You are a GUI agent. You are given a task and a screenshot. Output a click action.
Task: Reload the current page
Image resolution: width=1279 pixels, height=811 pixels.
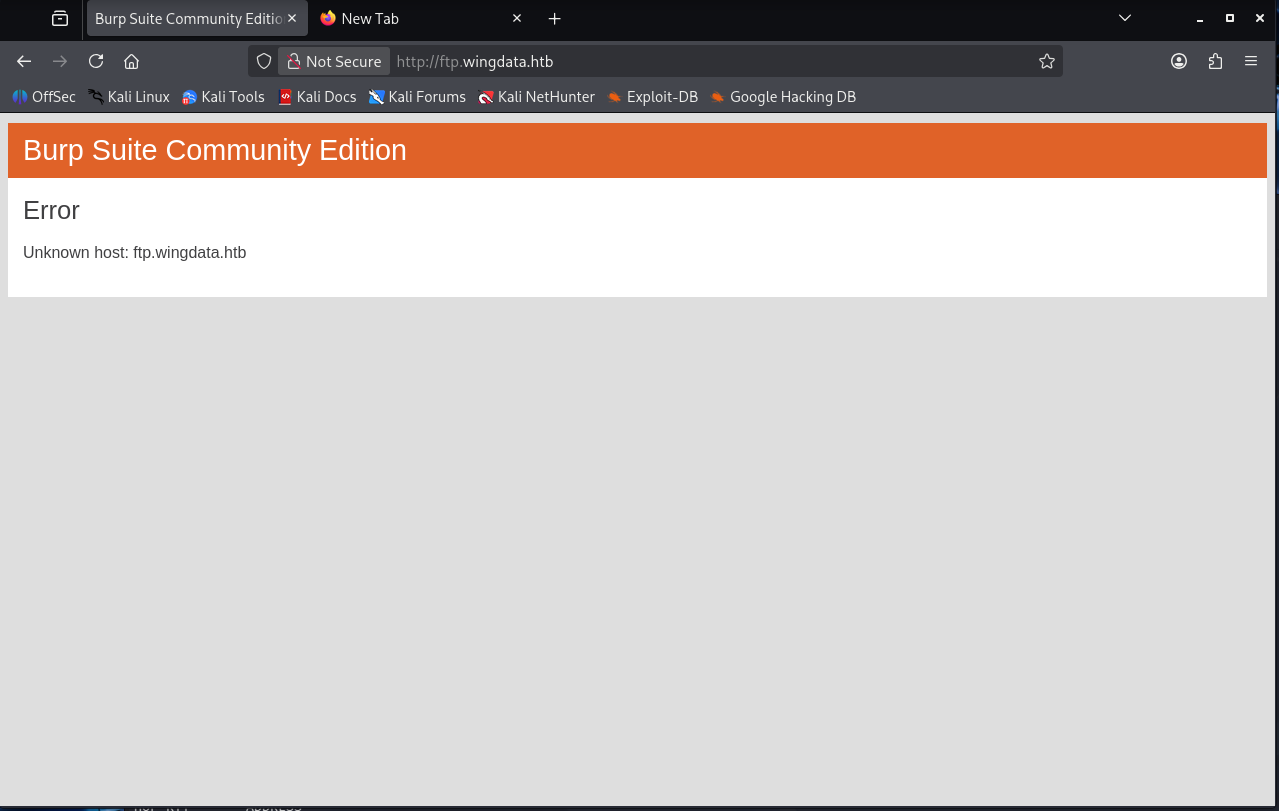pyautogui.click(x=96, y=61)
